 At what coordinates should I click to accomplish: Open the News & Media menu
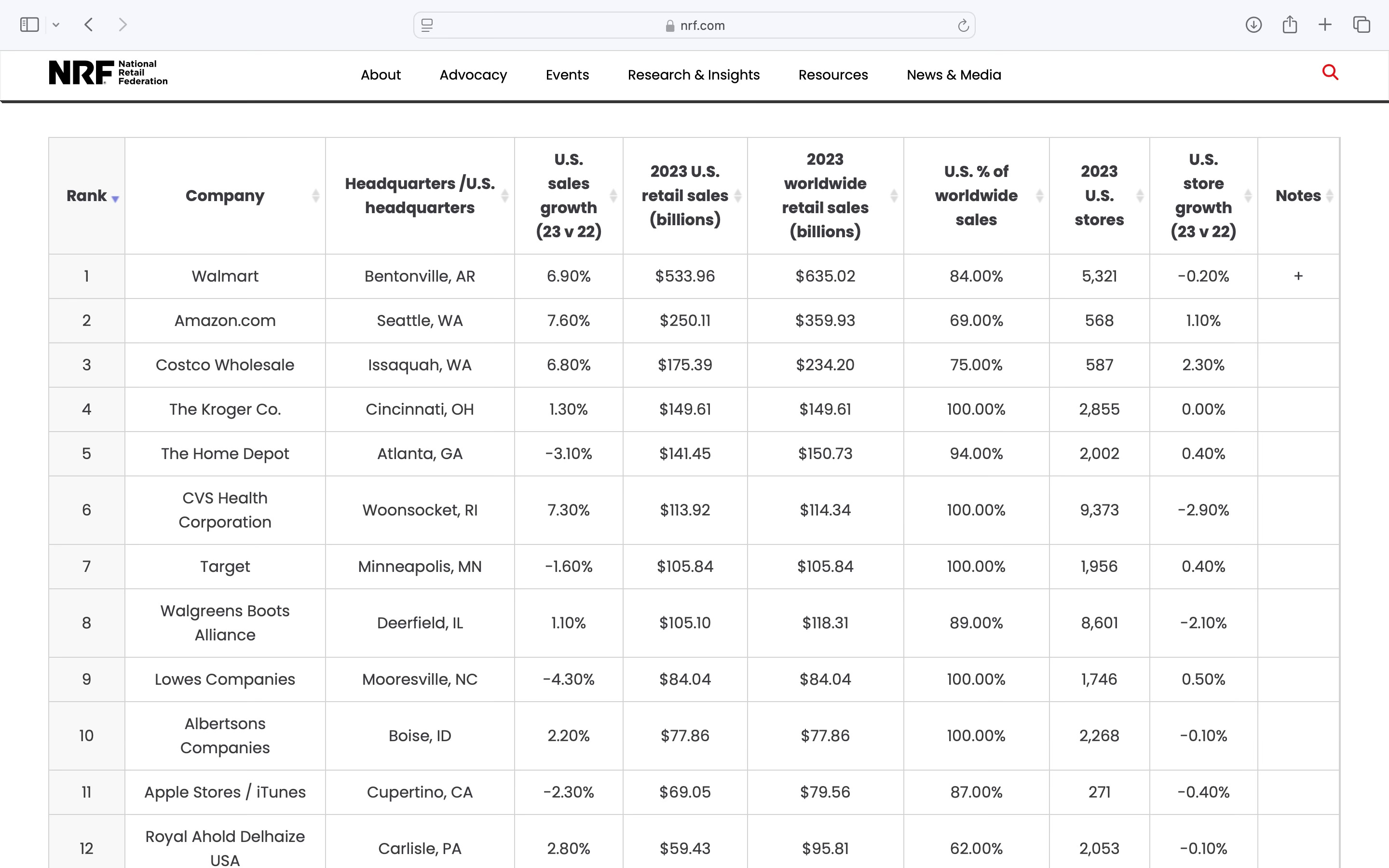[x=953, y=75]
